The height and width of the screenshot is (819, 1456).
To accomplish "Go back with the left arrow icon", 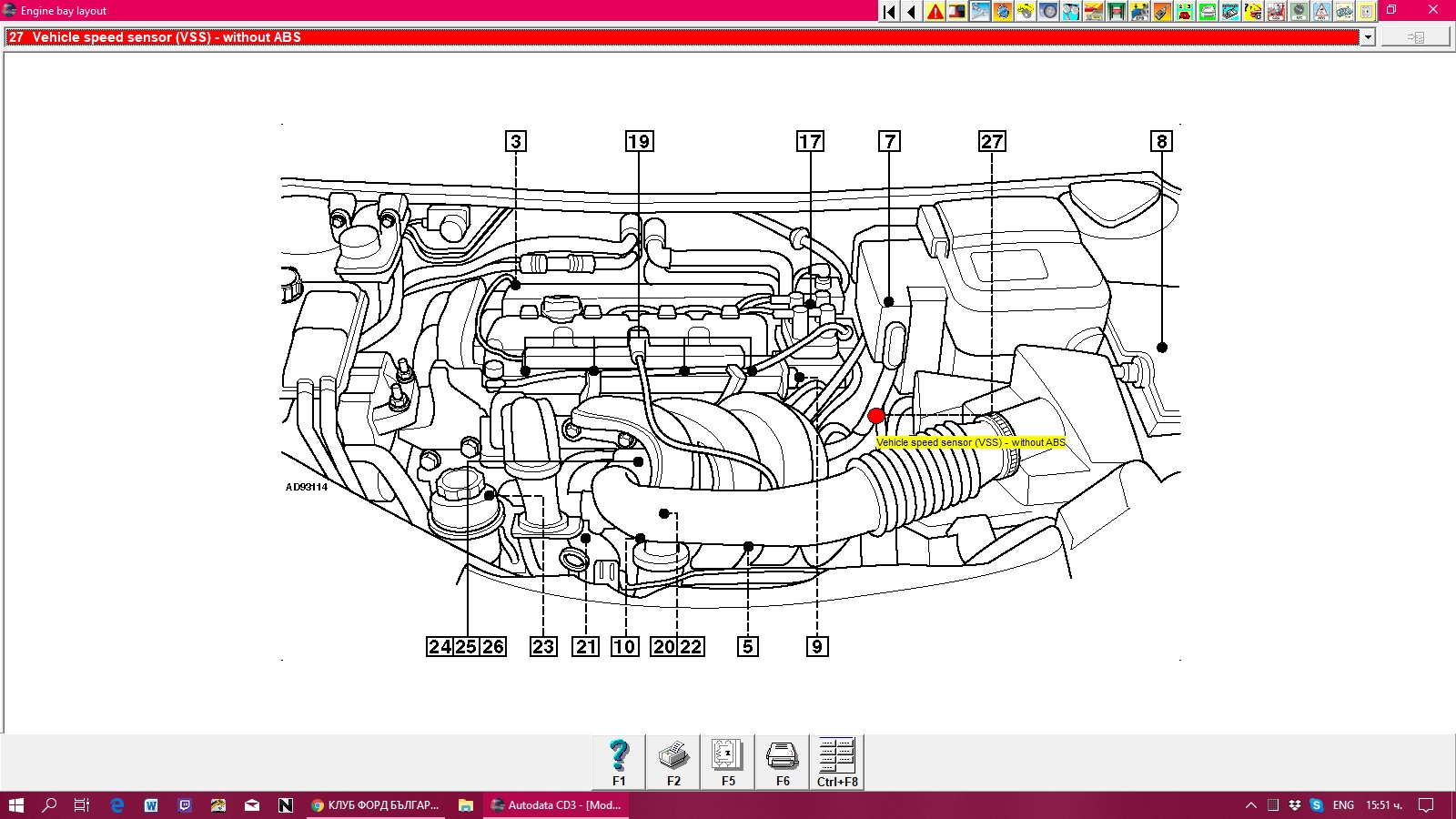I will 912,12.
